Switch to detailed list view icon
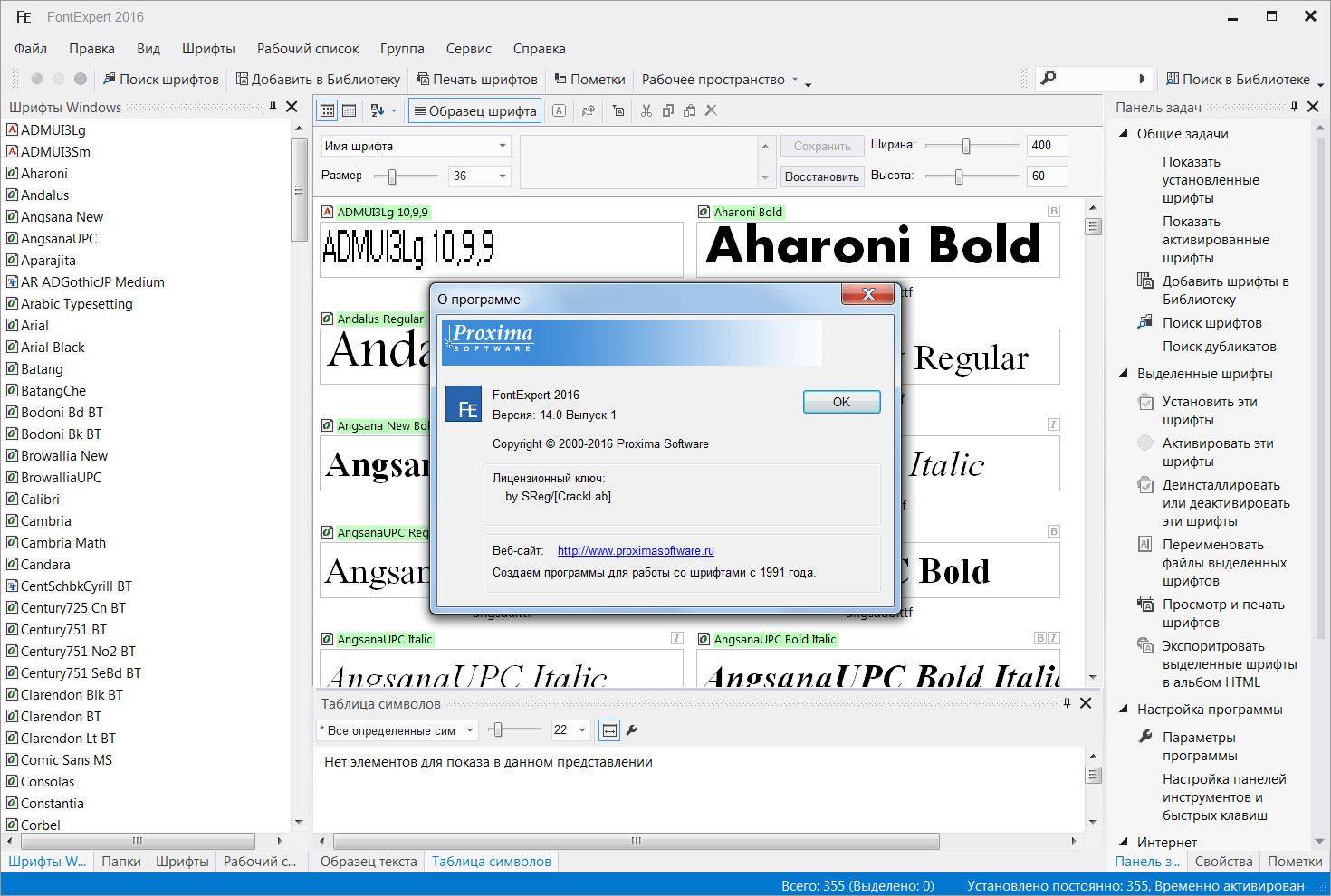 coord(349,110)
